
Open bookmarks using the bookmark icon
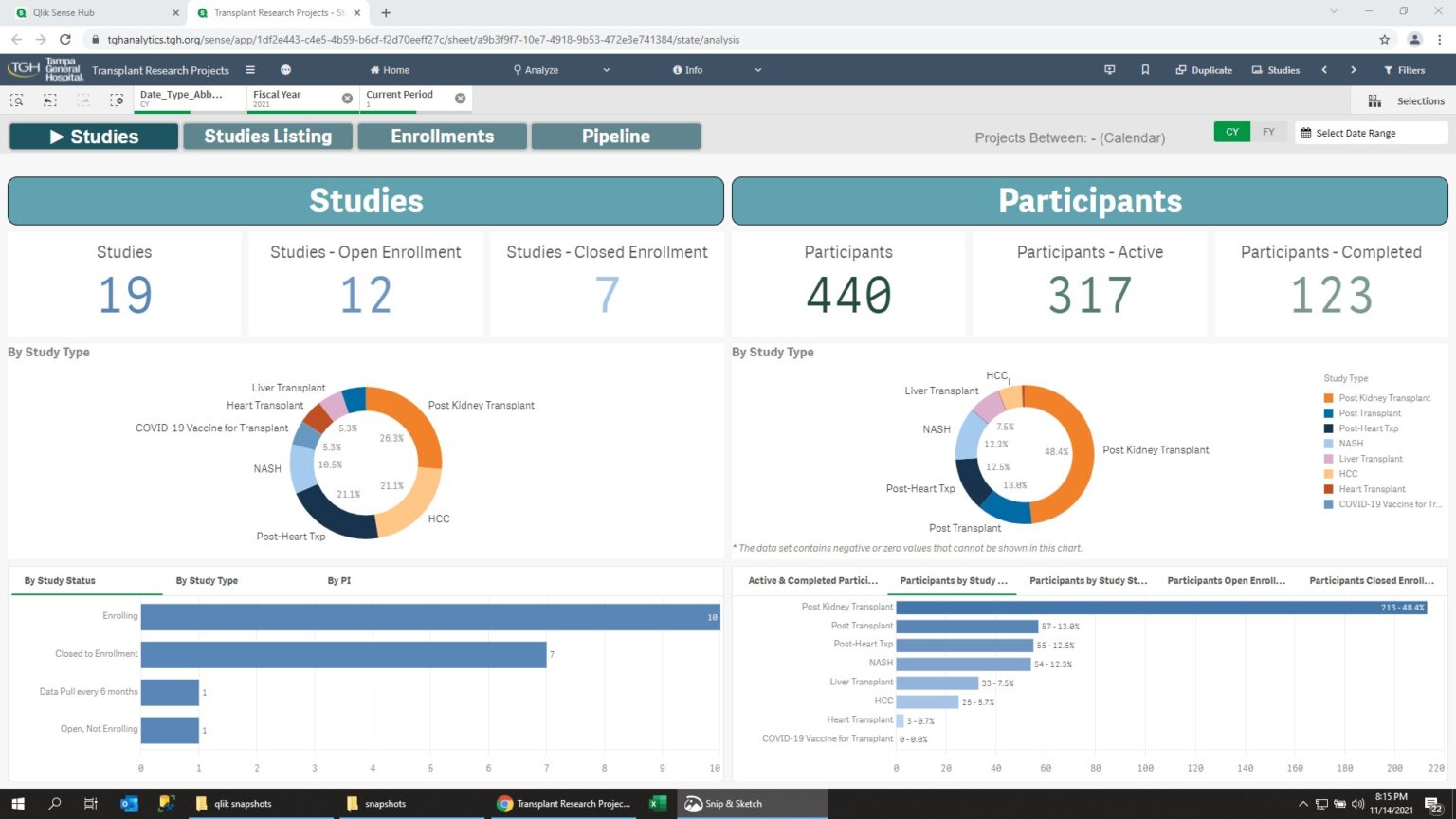coord(1145,69)
